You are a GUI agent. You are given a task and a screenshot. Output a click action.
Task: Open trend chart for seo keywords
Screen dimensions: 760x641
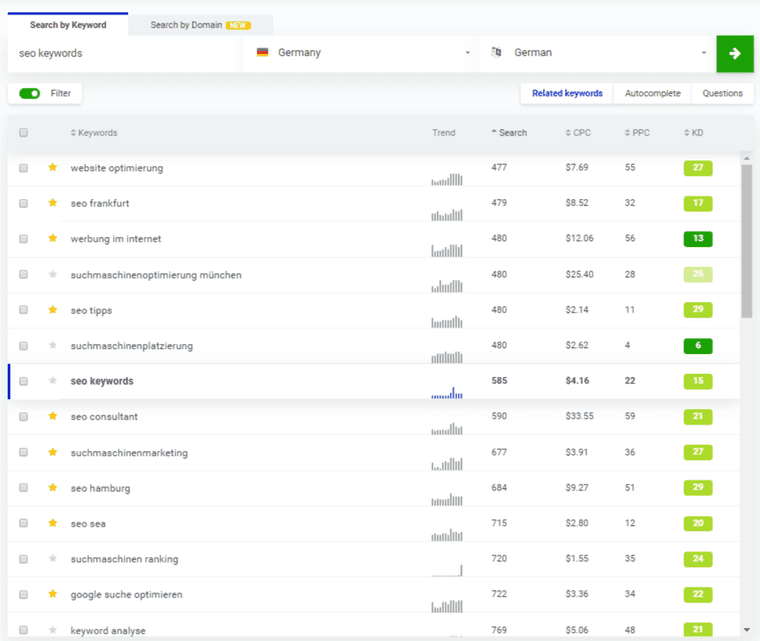point(447,392)
